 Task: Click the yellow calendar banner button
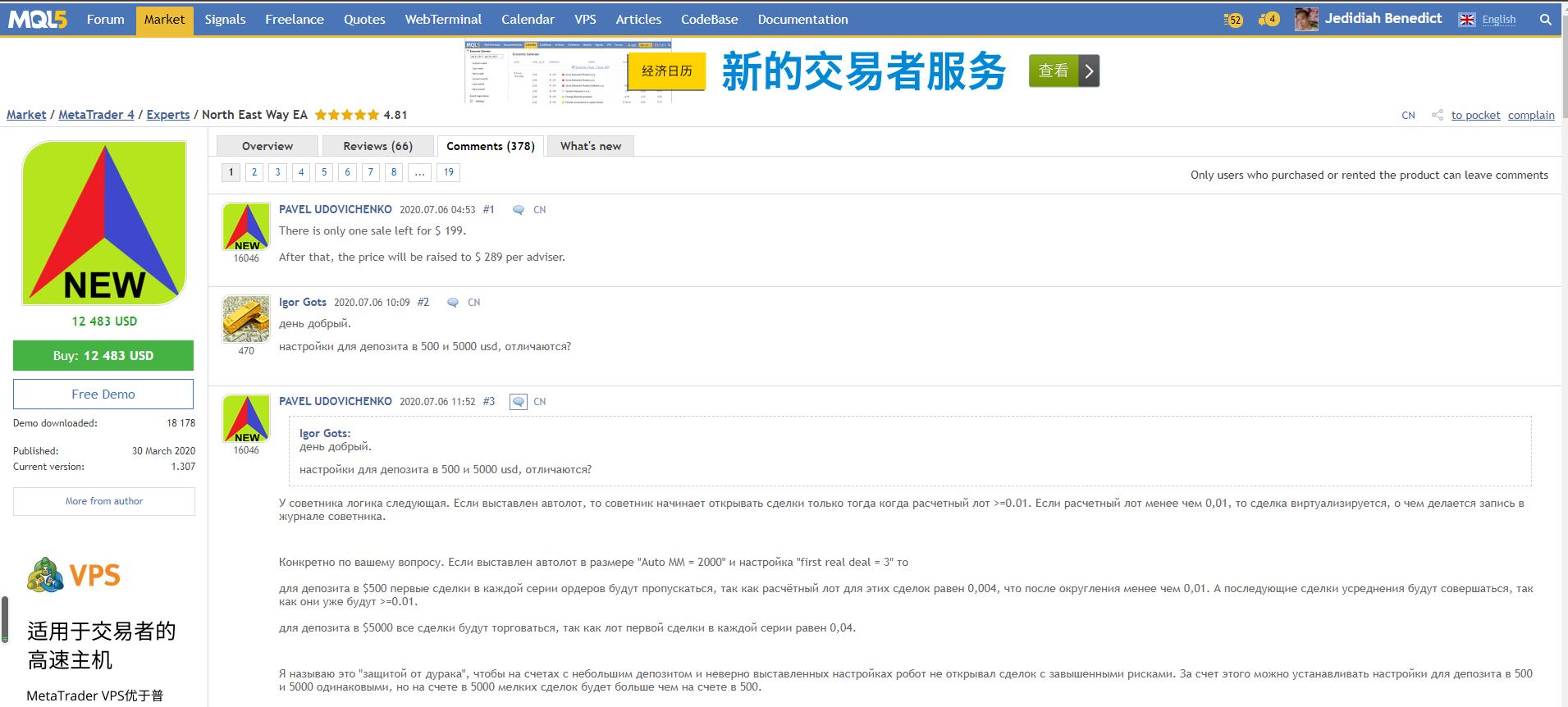pyautogui.click(x=666, y=71)
